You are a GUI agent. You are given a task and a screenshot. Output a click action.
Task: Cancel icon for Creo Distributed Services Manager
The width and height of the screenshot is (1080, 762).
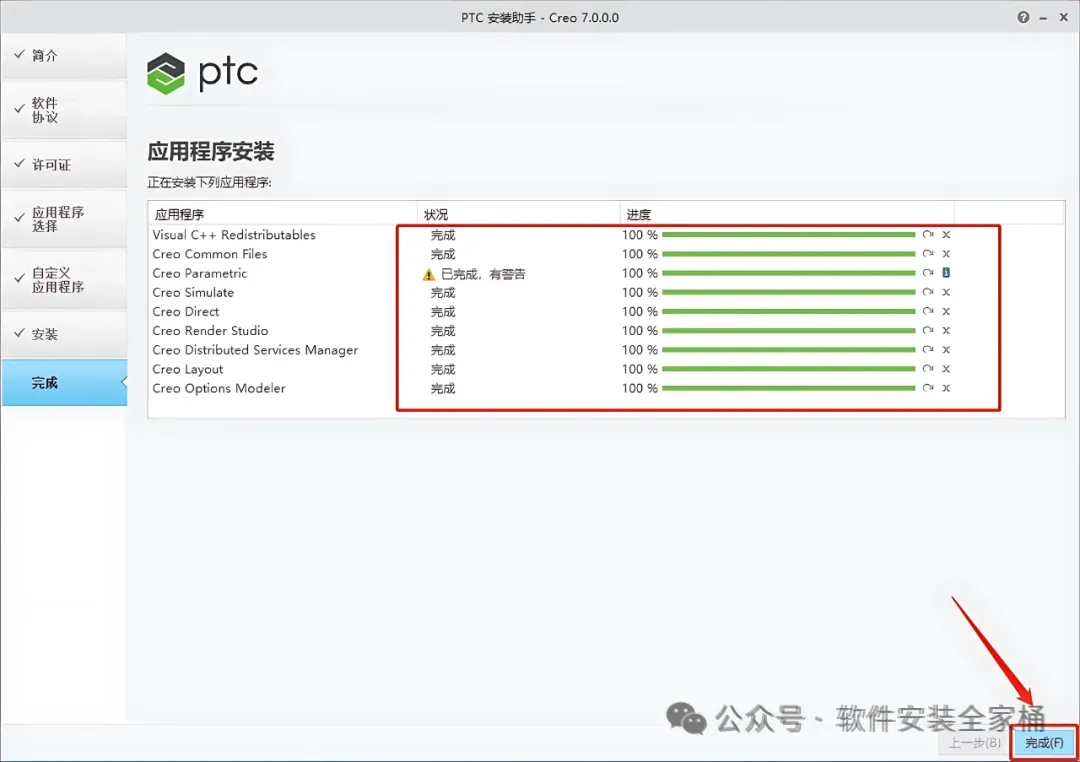pos(946,350)
